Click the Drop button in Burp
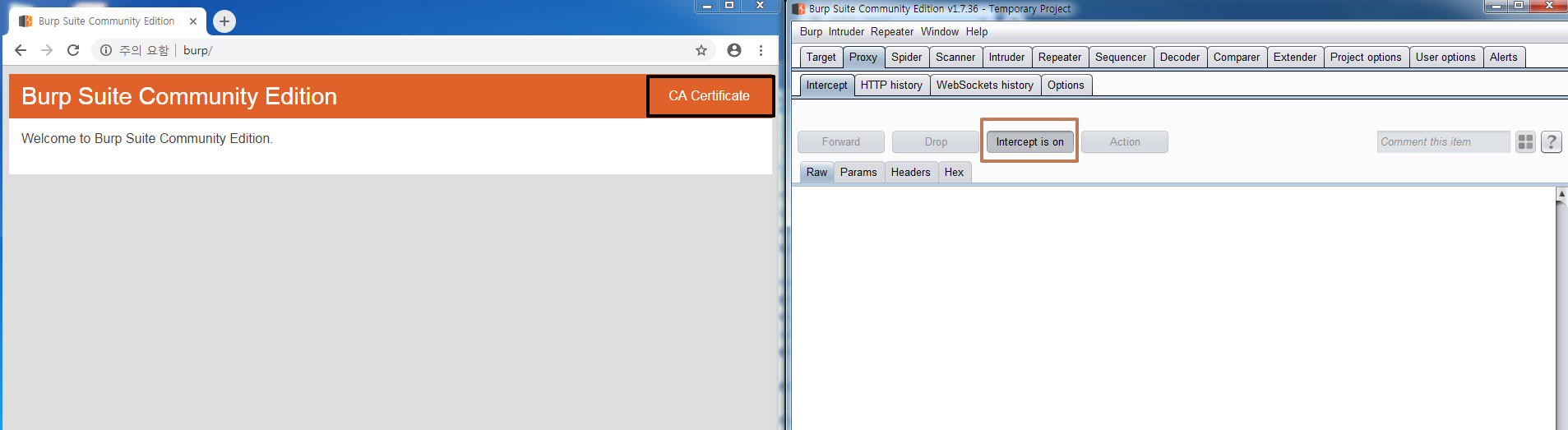1568x430 pixels. (x=936, y=142)
